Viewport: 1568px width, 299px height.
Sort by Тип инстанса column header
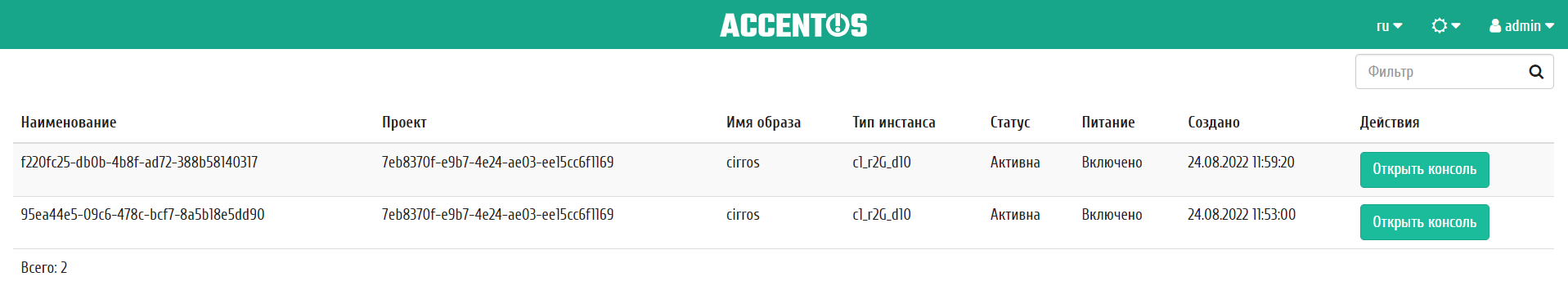(x=893, y=123)
